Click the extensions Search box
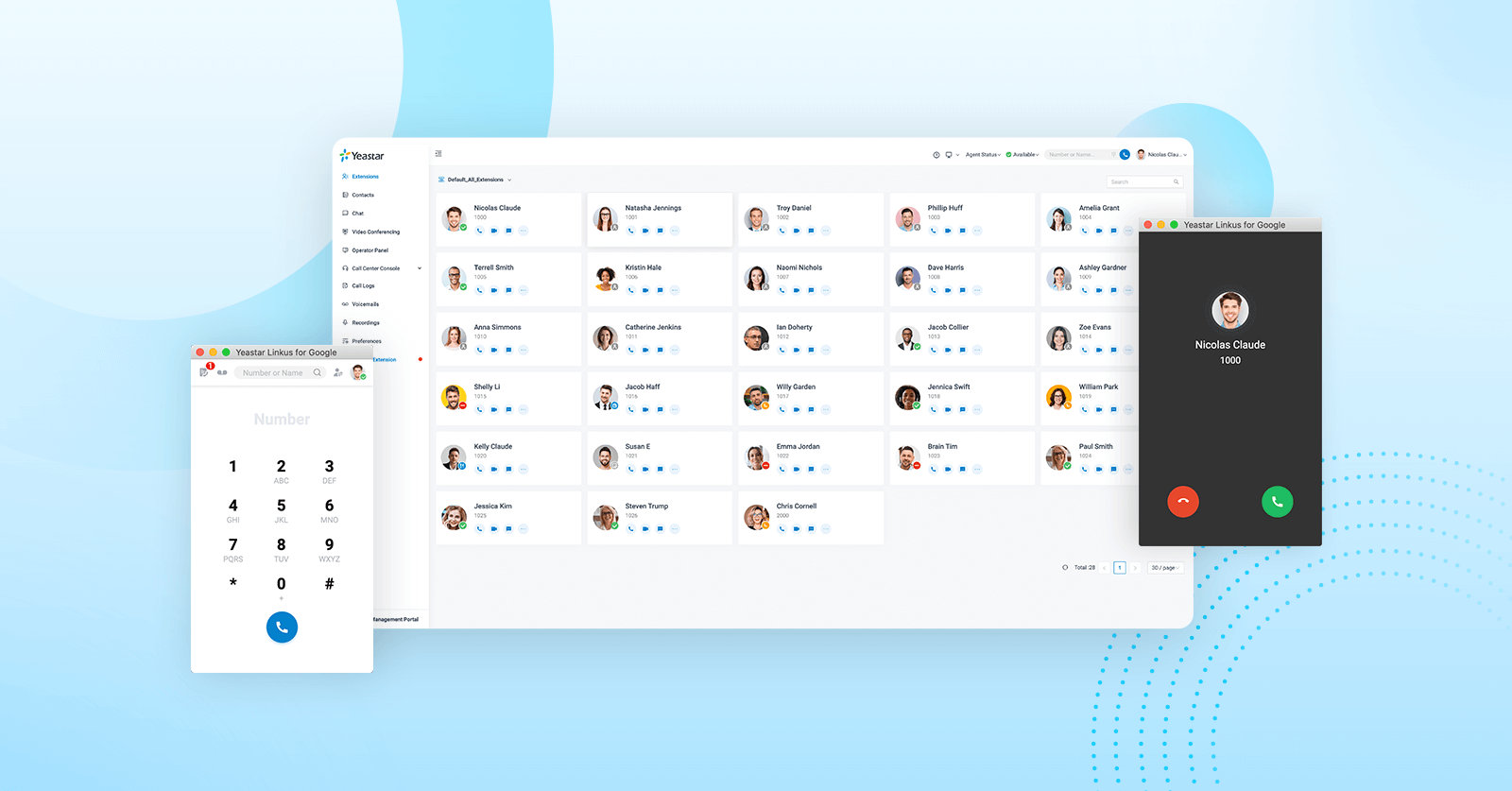This screenshot has width=1512, height=791. (x=1144, y=181)
